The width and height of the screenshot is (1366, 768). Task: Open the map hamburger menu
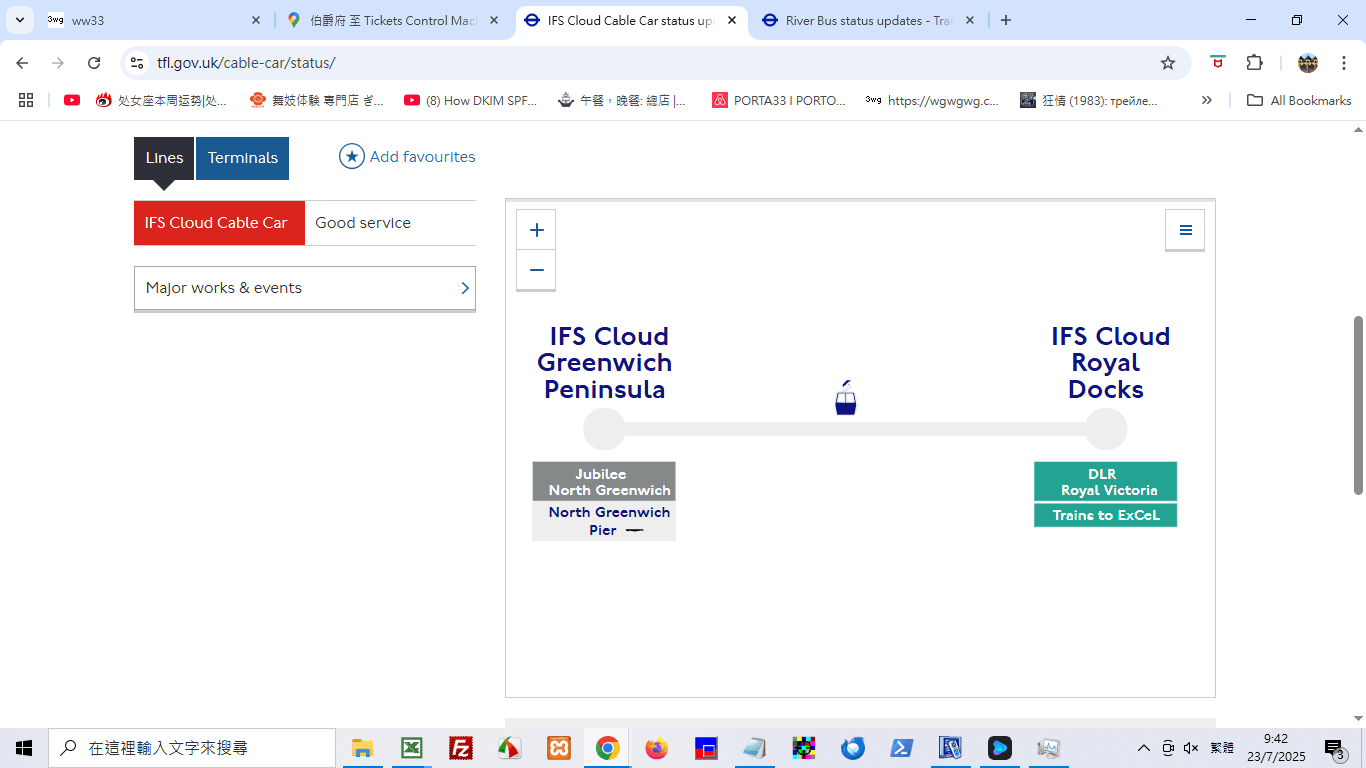[1185, 230]
